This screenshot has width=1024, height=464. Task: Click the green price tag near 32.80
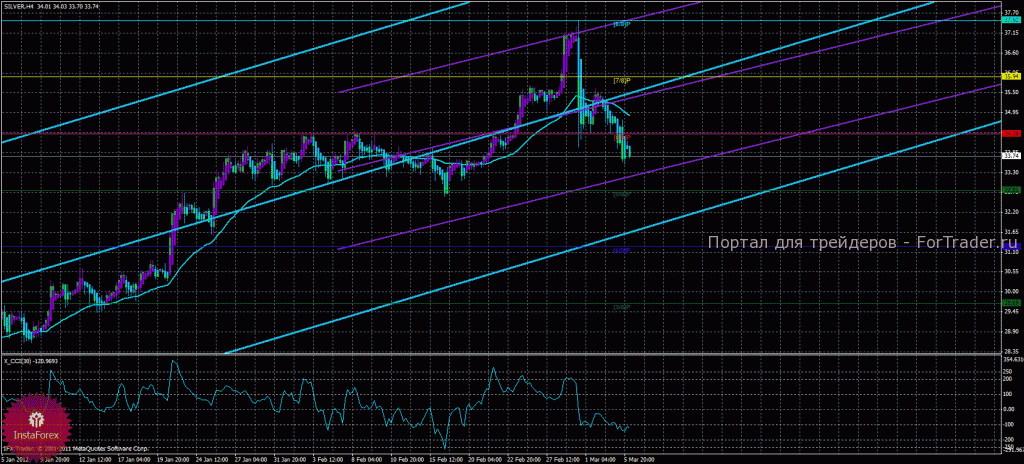point(1012,190)
